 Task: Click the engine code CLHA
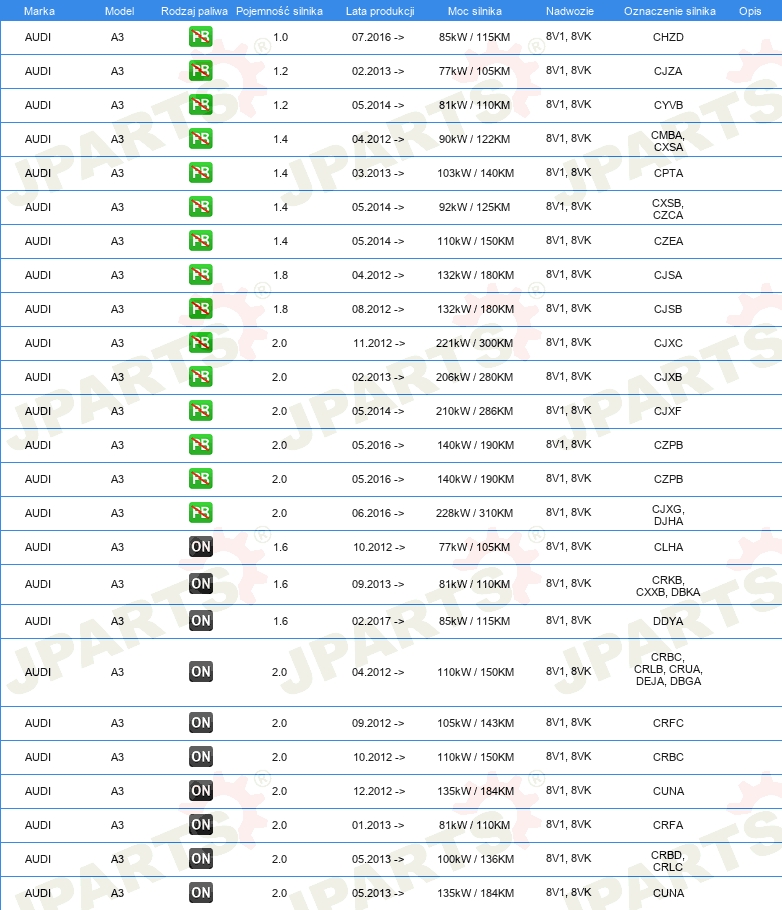click(x=668, y=547)
